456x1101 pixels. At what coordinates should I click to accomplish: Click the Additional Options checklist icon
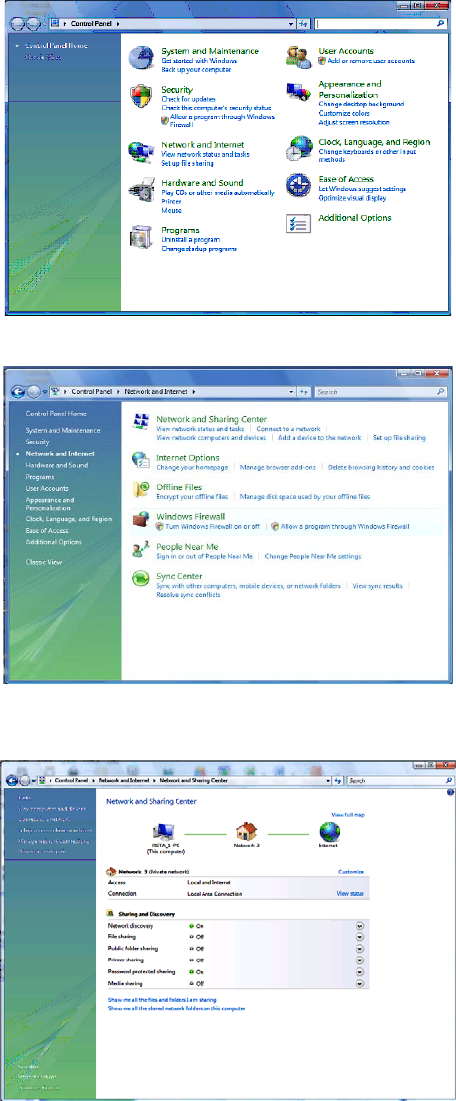[298, 223]
